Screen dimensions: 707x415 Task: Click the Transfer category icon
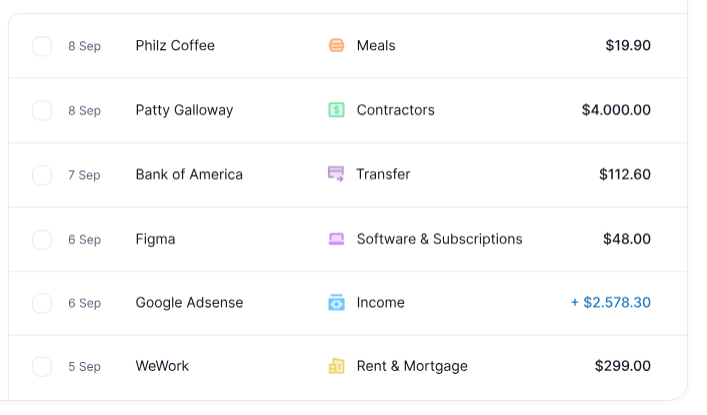336,174
